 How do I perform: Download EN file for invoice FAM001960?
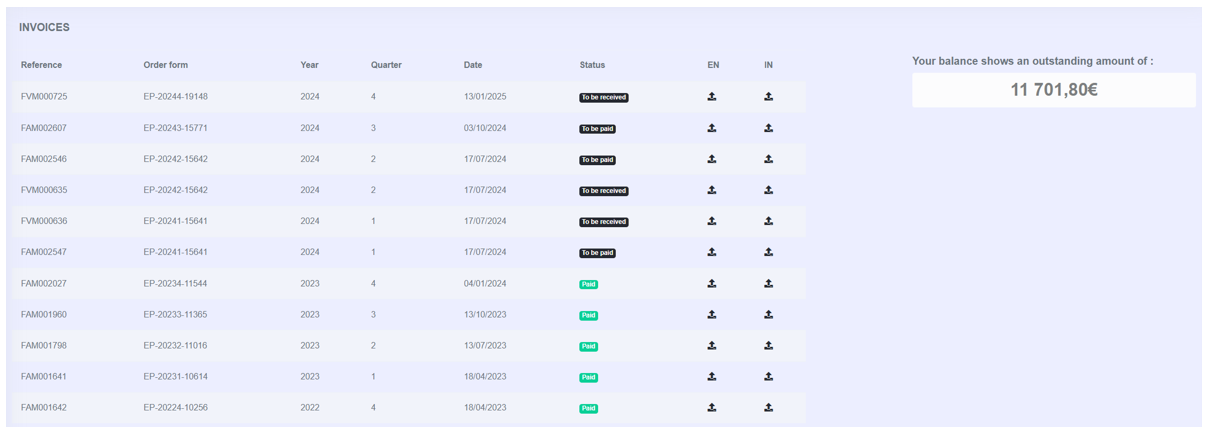pos(712,315)
